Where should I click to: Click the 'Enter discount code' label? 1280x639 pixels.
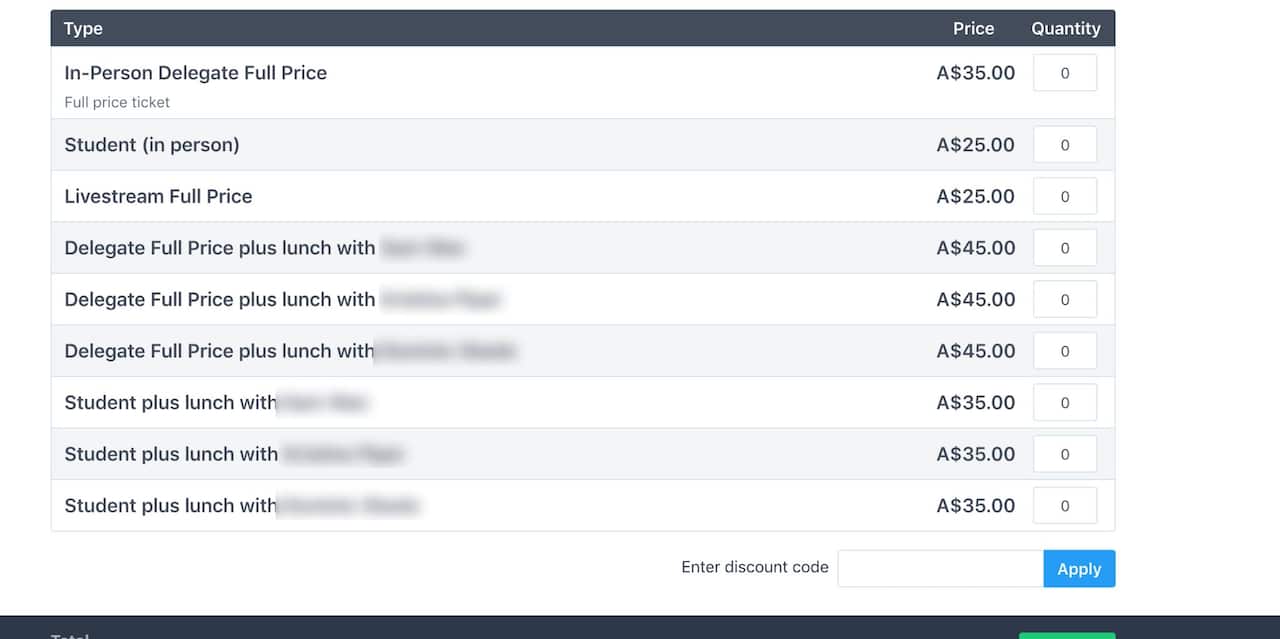754,567
